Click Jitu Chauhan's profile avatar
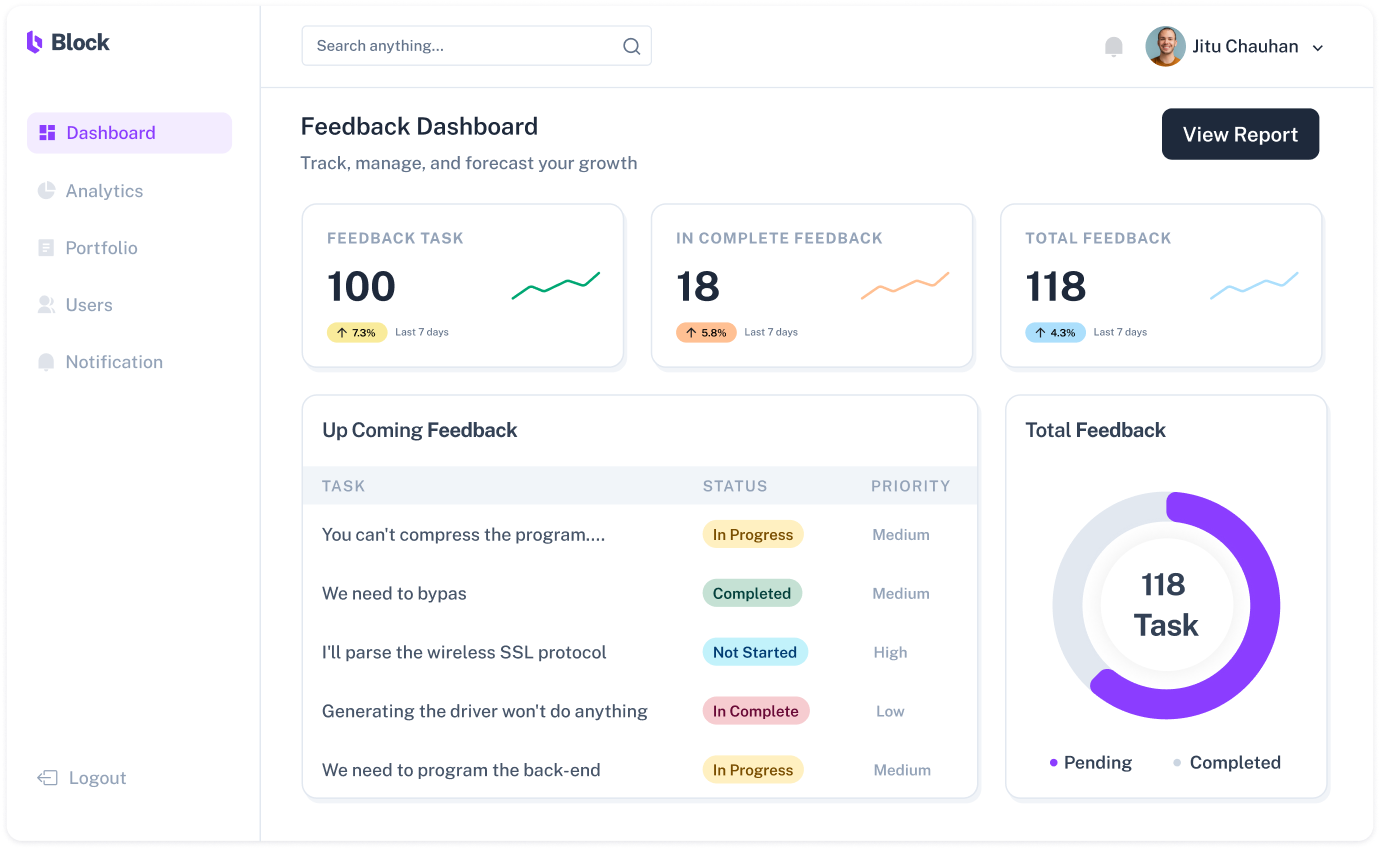 point(1165,47)
